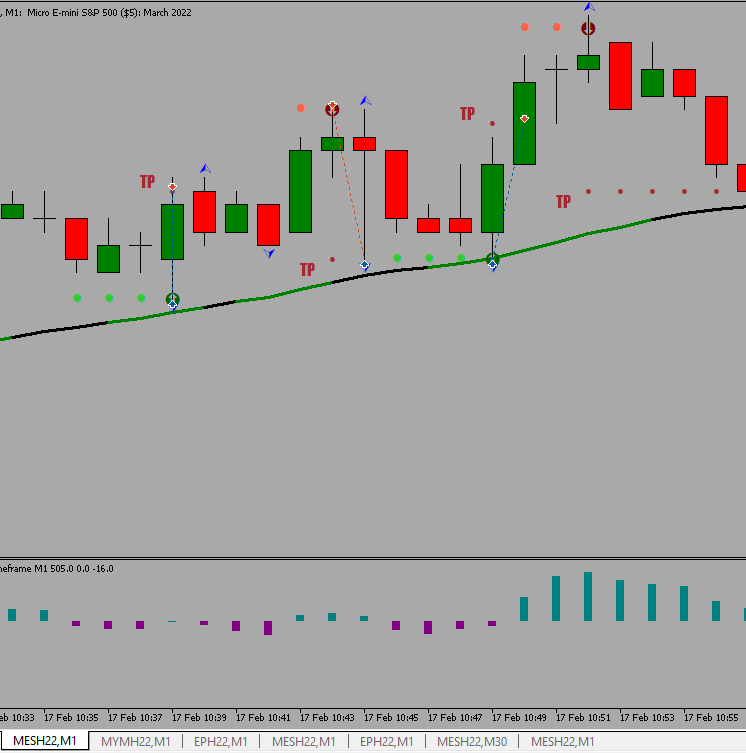The height and width of the screenshot is (753, 746).
Task: Open the EPH22,M1 tab right after MYMH22,M1
Action: click(x=220, y=741)
